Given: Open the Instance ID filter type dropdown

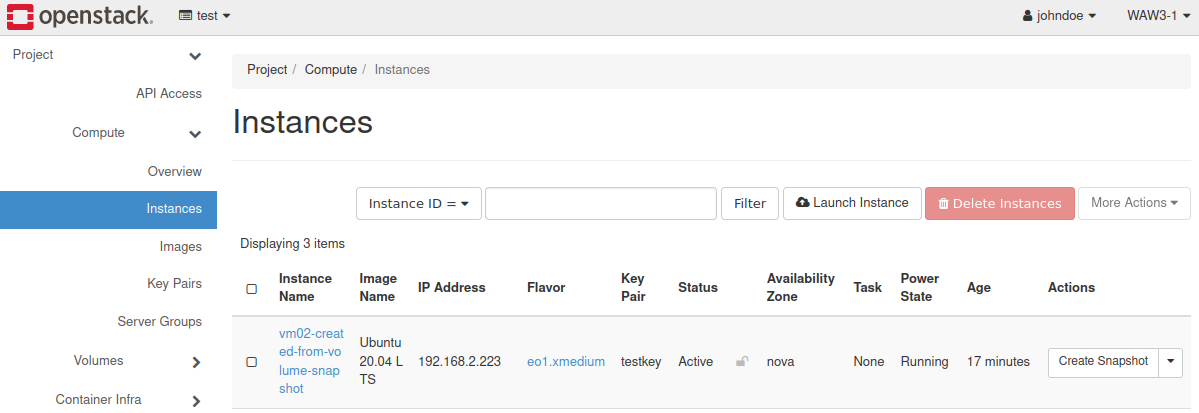Looking at the screenshot, I should [419, 203].
